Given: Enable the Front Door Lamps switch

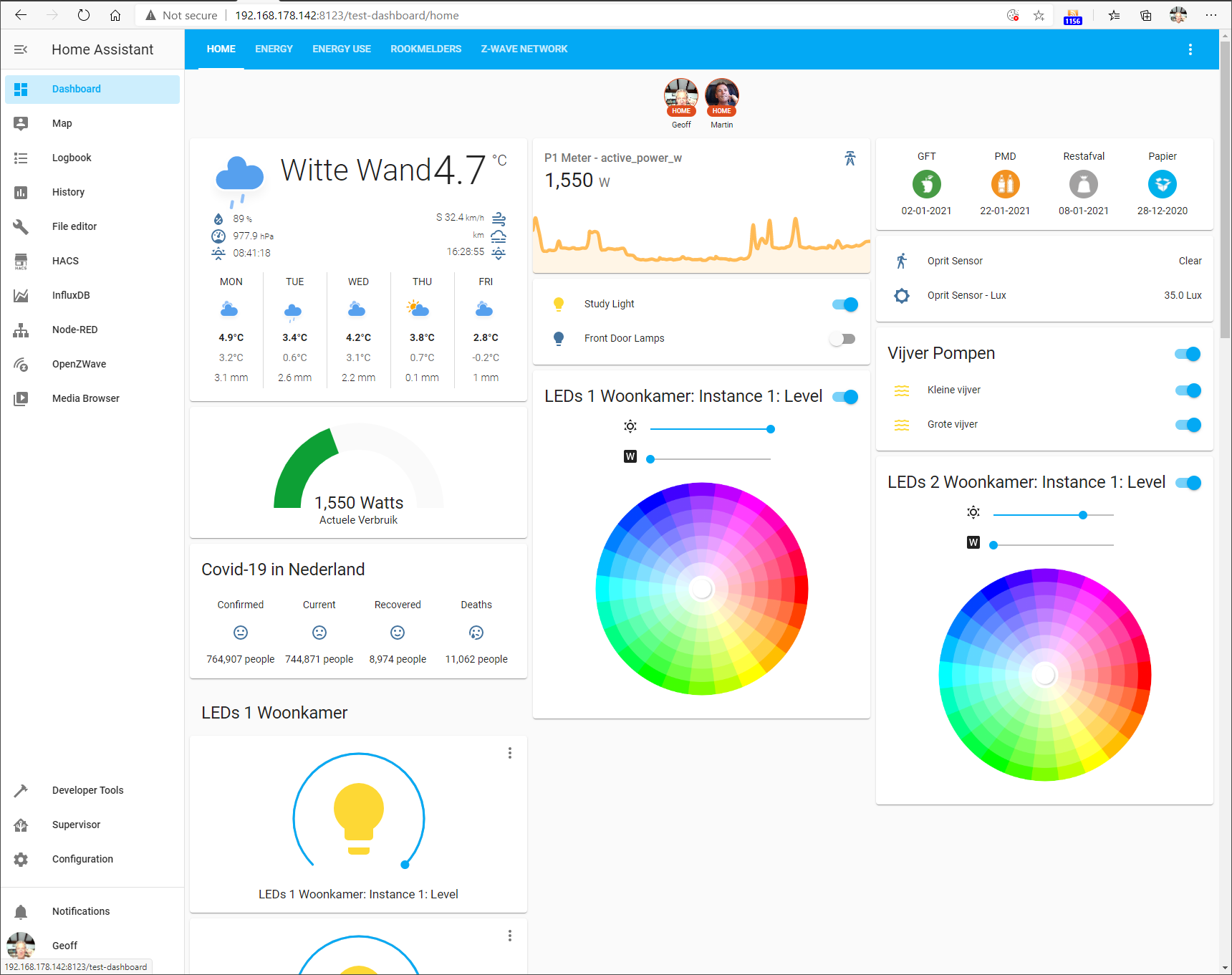Looking at the screenshot, I should (843, 339).
